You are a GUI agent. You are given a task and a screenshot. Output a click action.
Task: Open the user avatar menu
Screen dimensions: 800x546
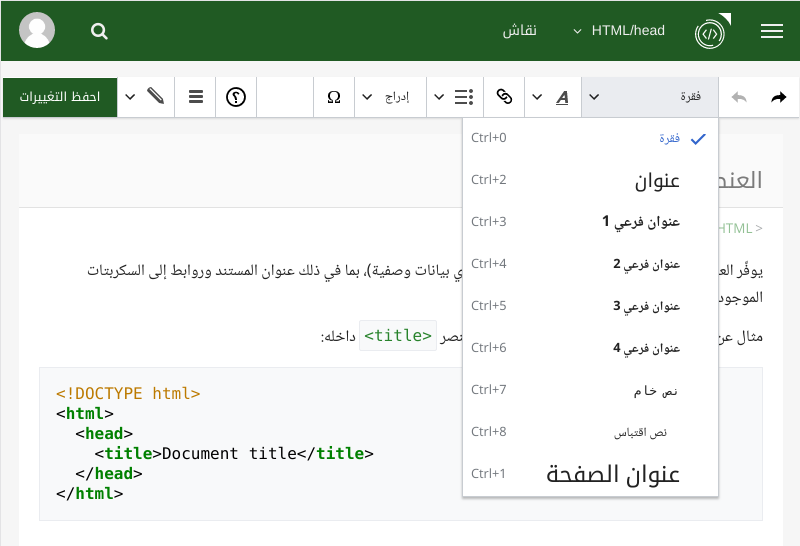click(37, 31)
